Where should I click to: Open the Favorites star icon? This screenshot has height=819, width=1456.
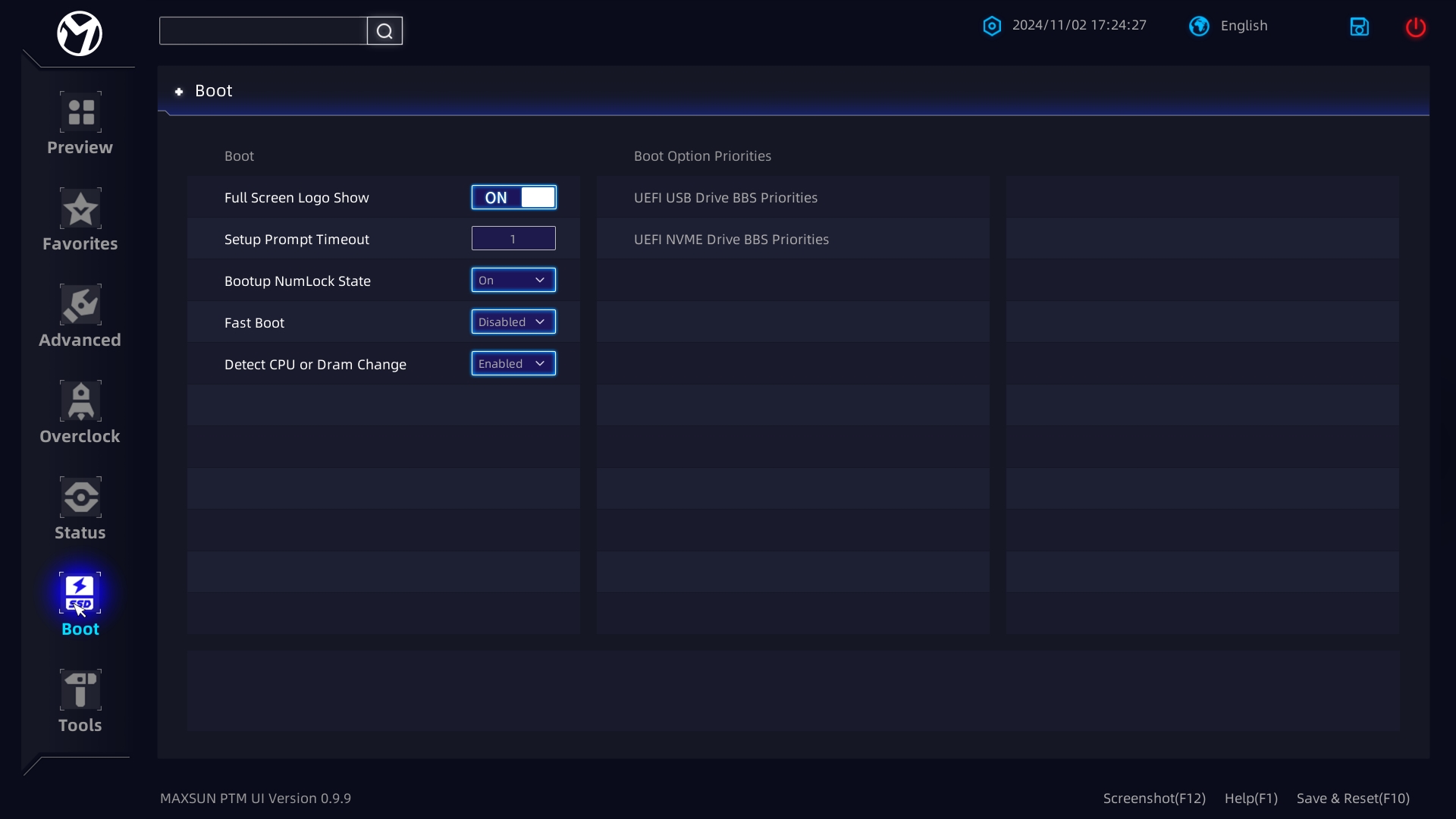click(80, 209)
